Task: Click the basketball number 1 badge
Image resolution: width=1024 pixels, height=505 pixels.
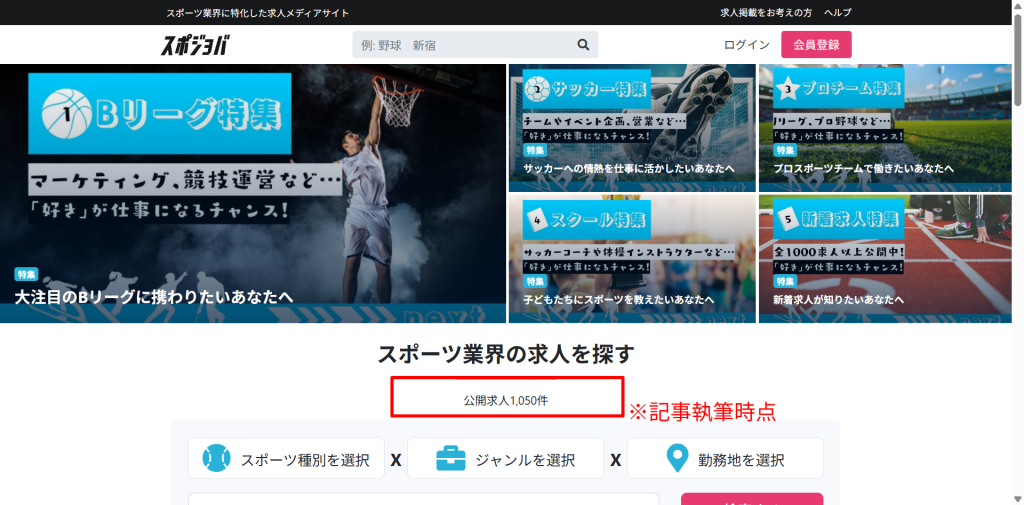Action: tap(67, 115)
